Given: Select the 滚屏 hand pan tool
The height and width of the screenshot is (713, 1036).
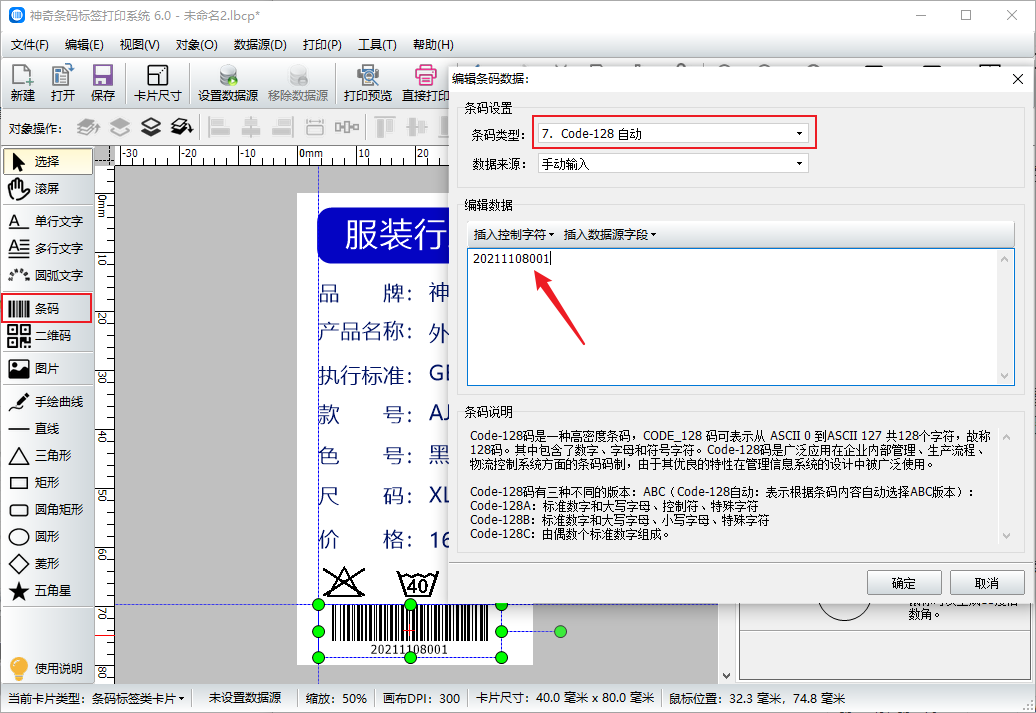Looking at the screenshot, I should [48, 189].
